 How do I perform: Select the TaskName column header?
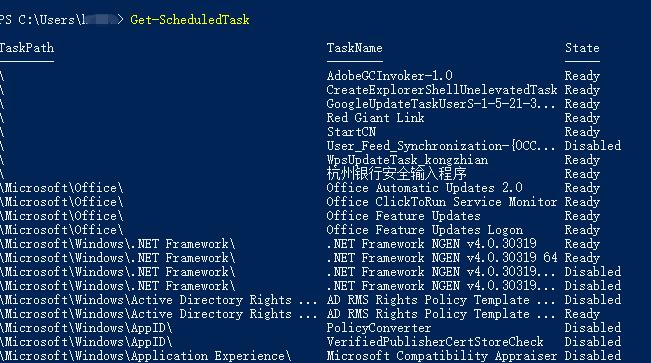tap(354, 48)
